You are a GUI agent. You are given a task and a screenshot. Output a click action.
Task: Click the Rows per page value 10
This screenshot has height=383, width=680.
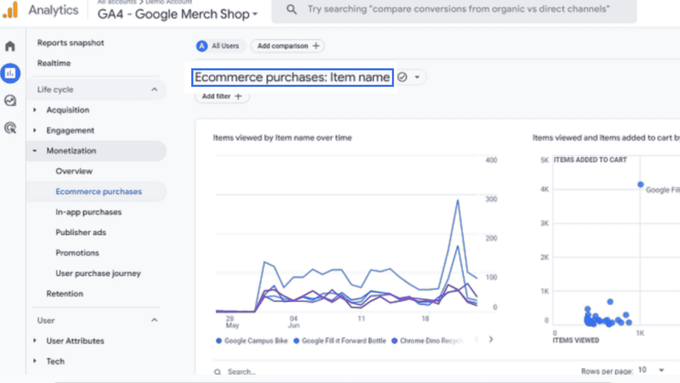(642, 370)
